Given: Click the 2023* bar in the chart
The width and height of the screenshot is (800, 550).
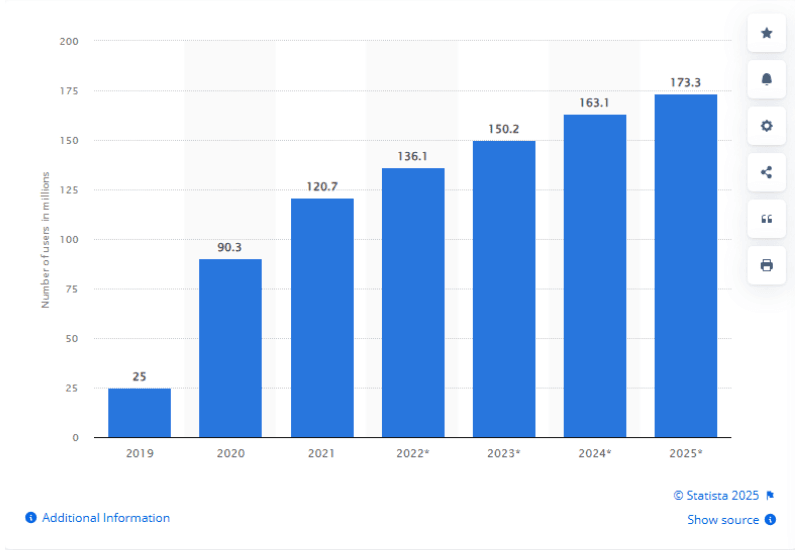Looking at the screenshot, I should coord(504,289).
